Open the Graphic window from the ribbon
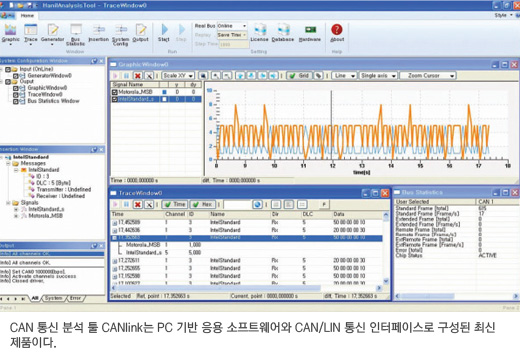The width and height of the screenshot is (520, 360). coord(10,33)
